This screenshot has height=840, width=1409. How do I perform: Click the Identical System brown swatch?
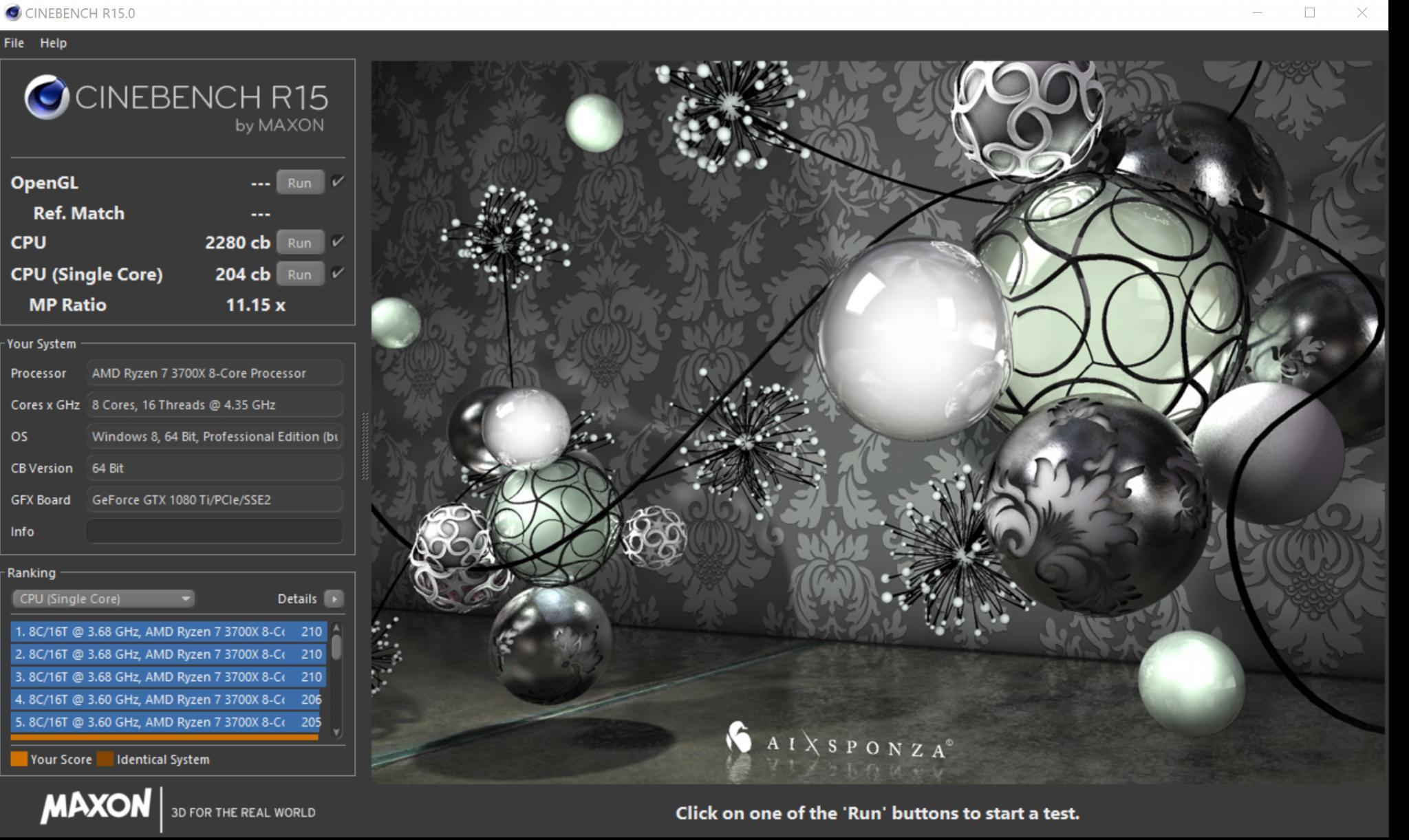tap(105, 760)
